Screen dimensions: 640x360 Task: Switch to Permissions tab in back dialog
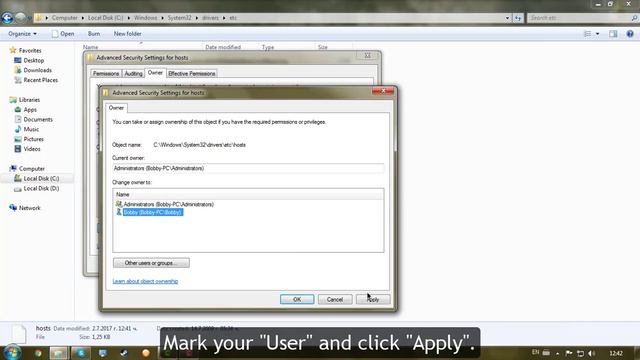tap(106, 73)
